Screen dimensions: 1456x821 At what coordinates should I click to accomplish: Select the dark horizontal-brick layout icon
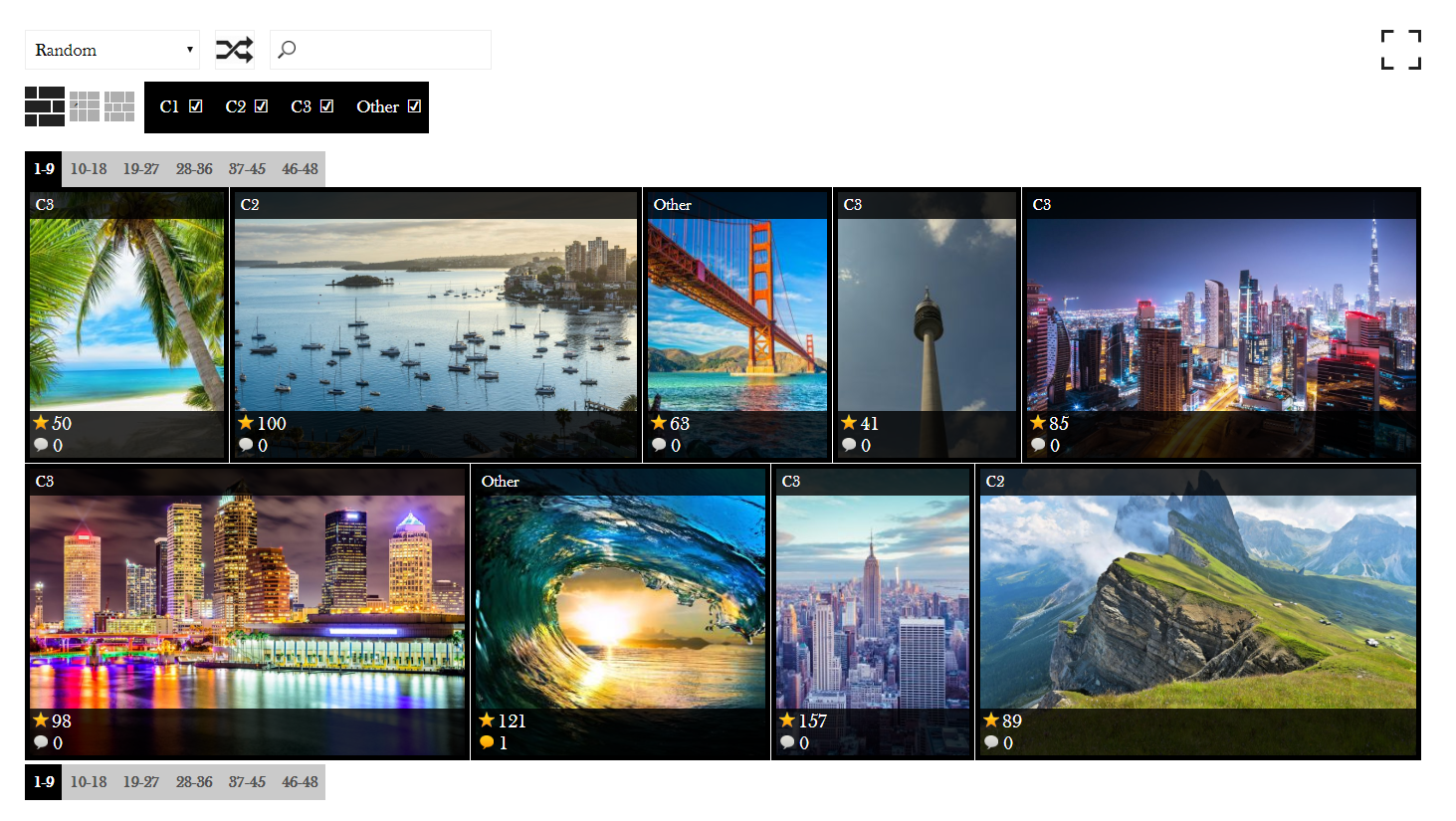45,106
